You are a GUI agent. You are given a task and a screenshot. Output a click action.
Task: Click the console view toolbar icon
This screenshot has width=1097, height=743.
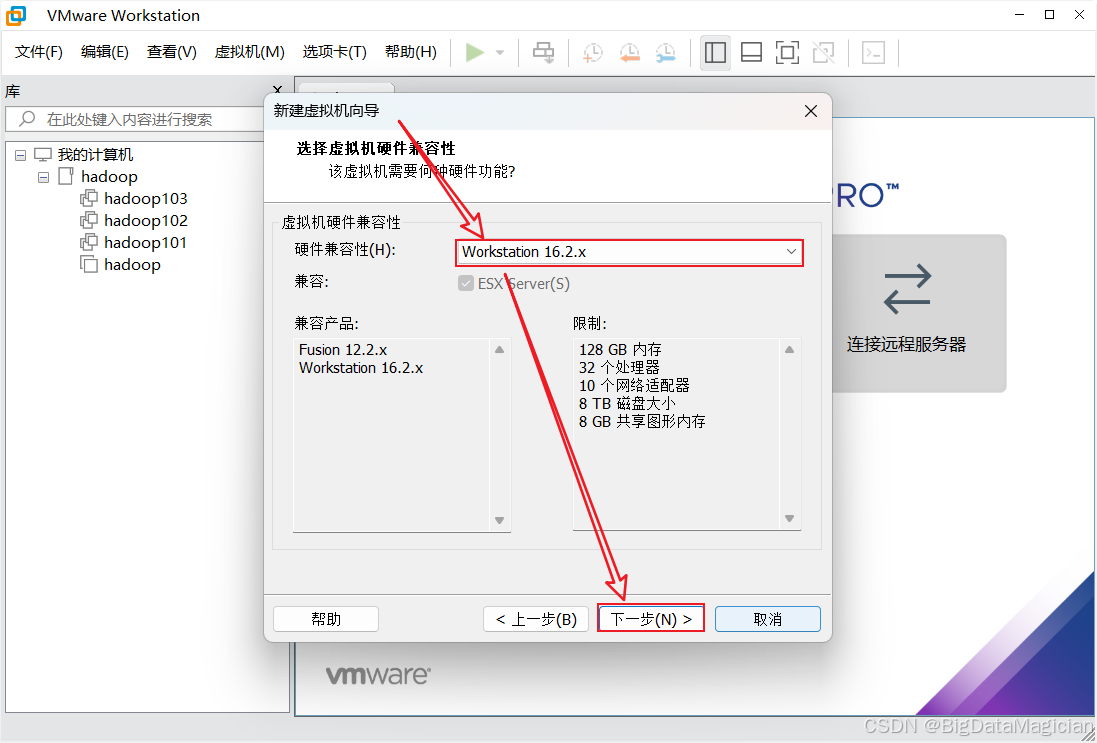click(x=873, y=52)
